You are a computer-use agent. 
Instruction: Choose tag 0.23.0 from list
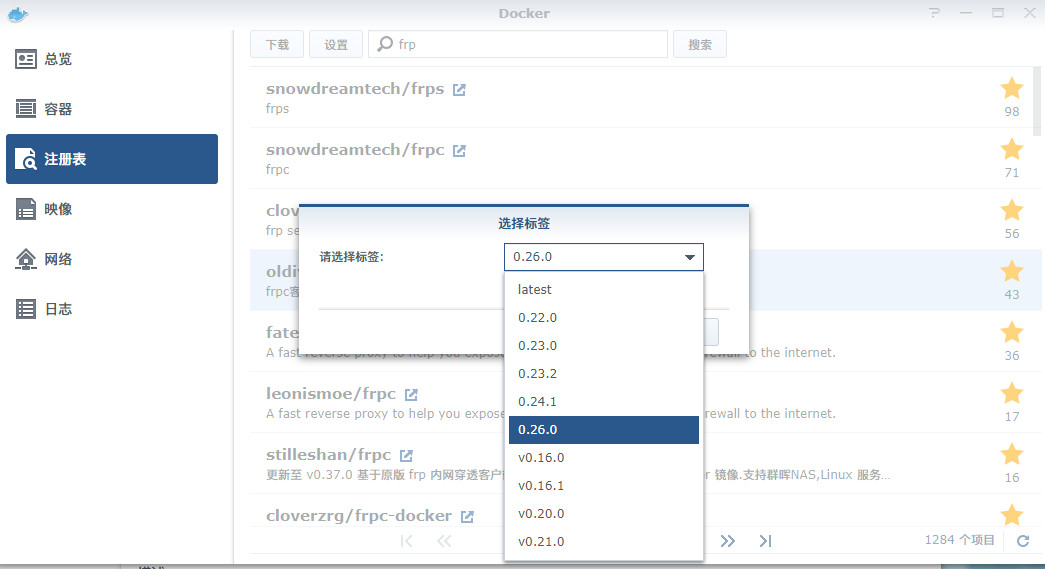(x=604, y=346)
